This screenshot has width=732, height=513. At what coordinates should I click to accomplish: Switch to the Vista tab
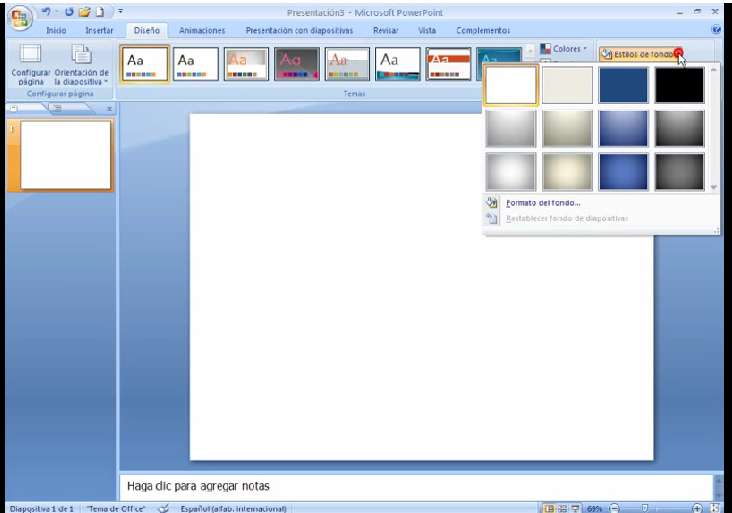pos(427,30)
